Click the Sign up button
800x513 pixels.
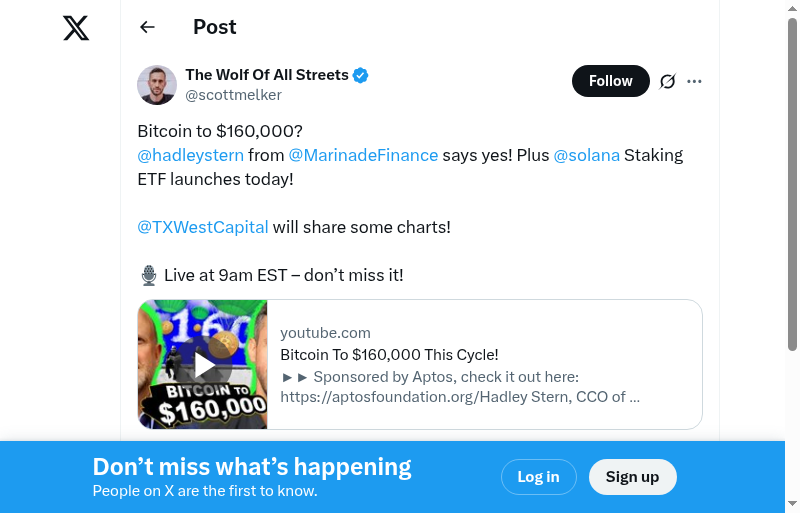tap(632, 477)
